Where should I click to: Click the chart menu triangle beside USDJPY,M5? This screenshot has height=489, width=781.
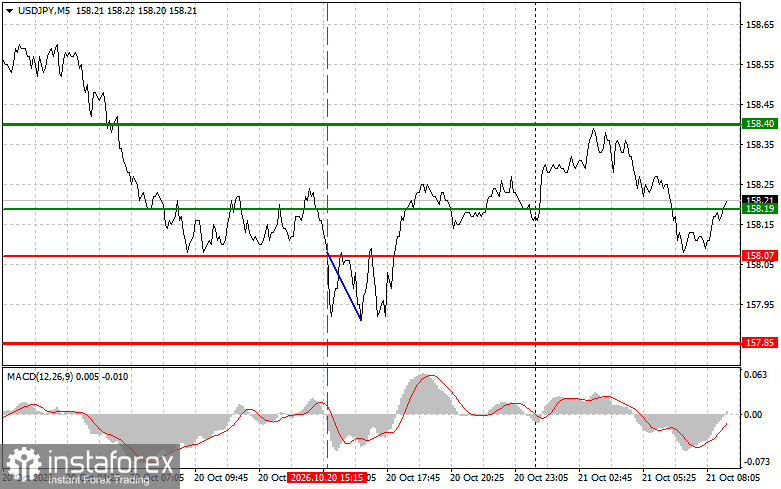pyautogui.click(x=9, y=10)
